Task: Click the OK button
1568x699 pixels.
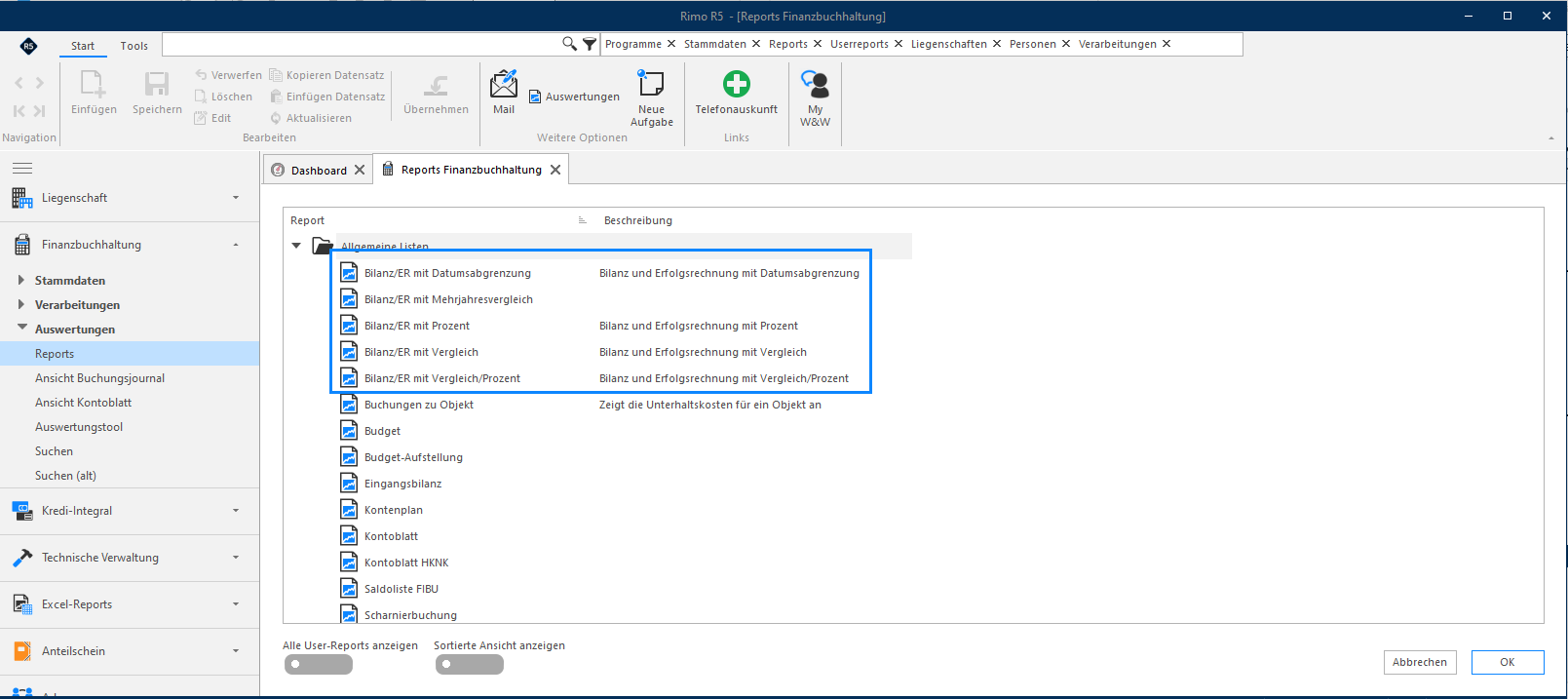Action: point(1508,662)
